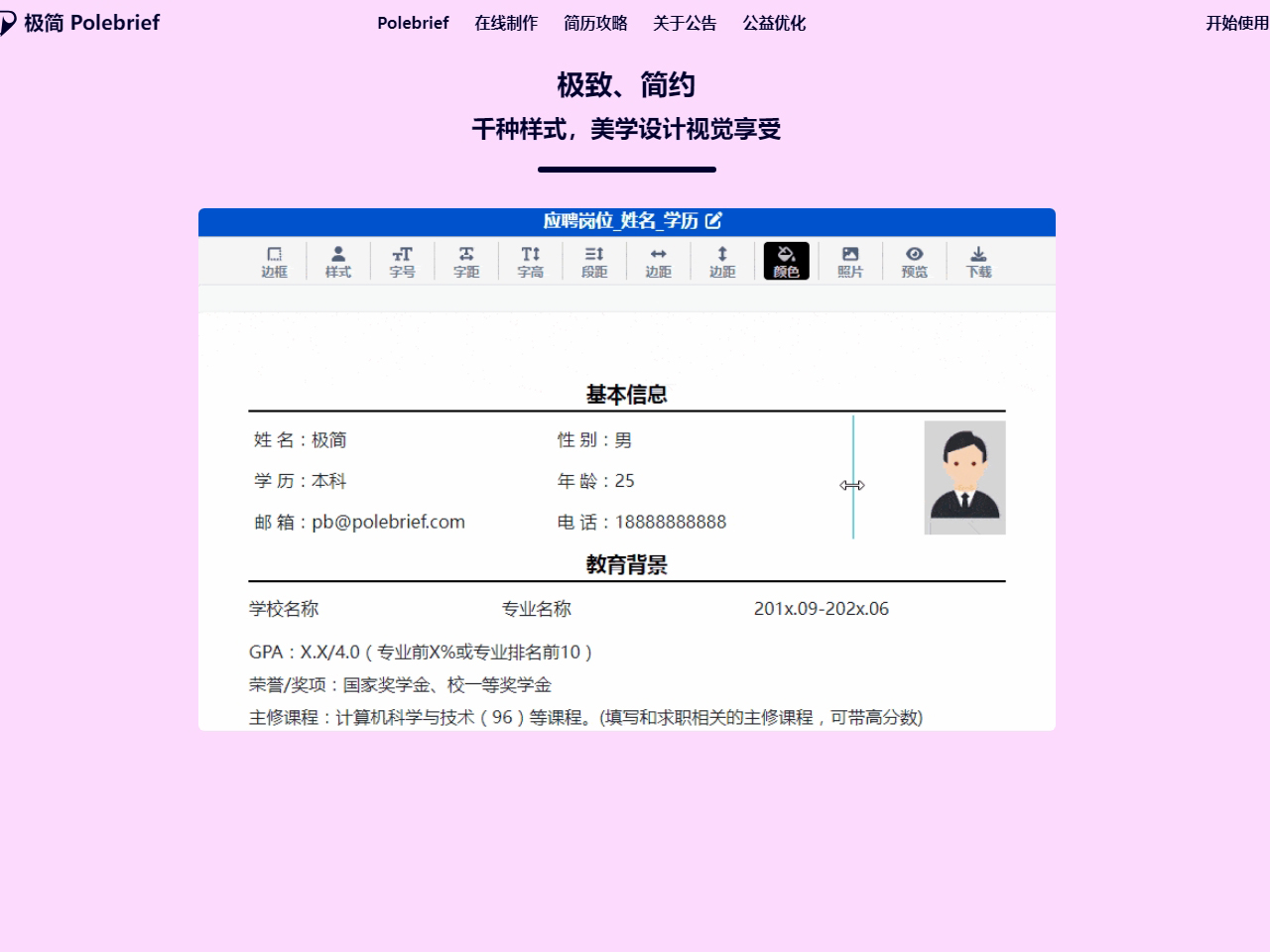1270x952 pixels.
Task: Toggle the 预览 preview eye icon
Action: click(x=914, y=262)
